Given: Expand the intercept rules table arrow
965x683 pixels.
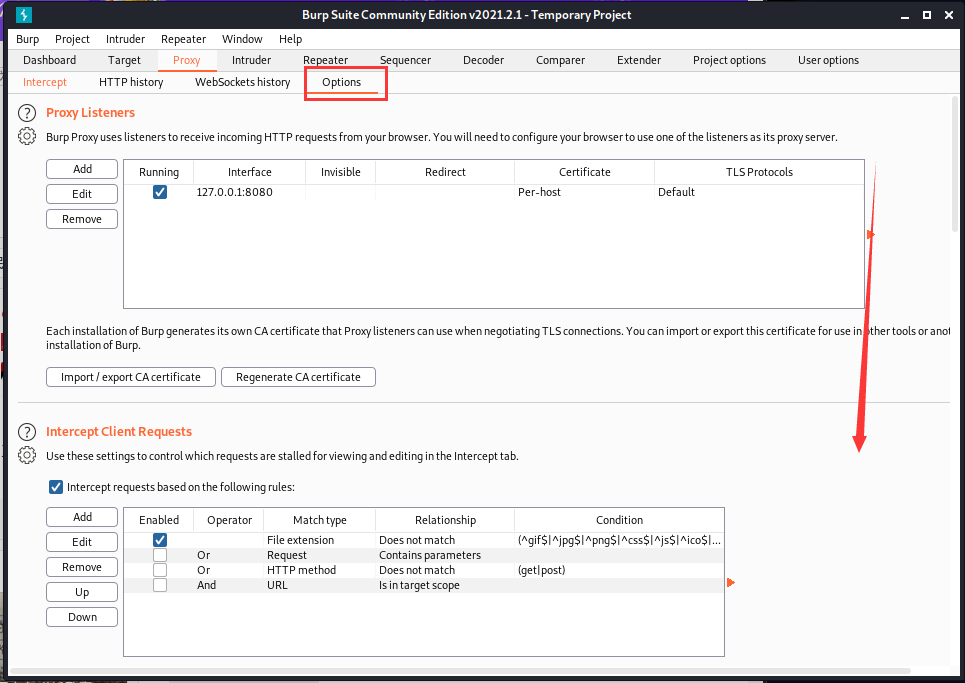Looking at the screenshot, I should 731,582.
